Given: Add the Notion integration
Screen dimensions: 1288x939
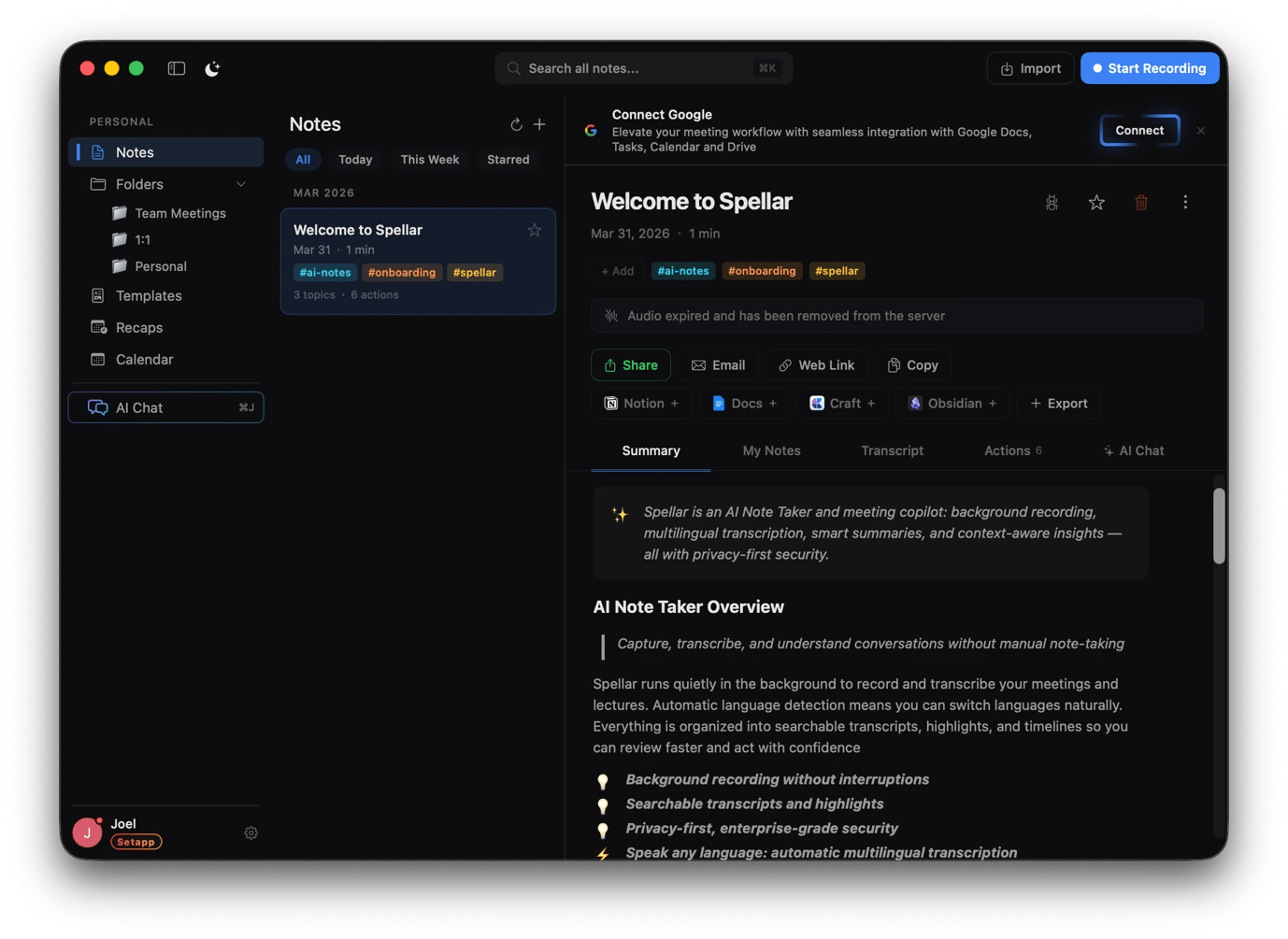Looking at the screenshot, I should (642, 404).
